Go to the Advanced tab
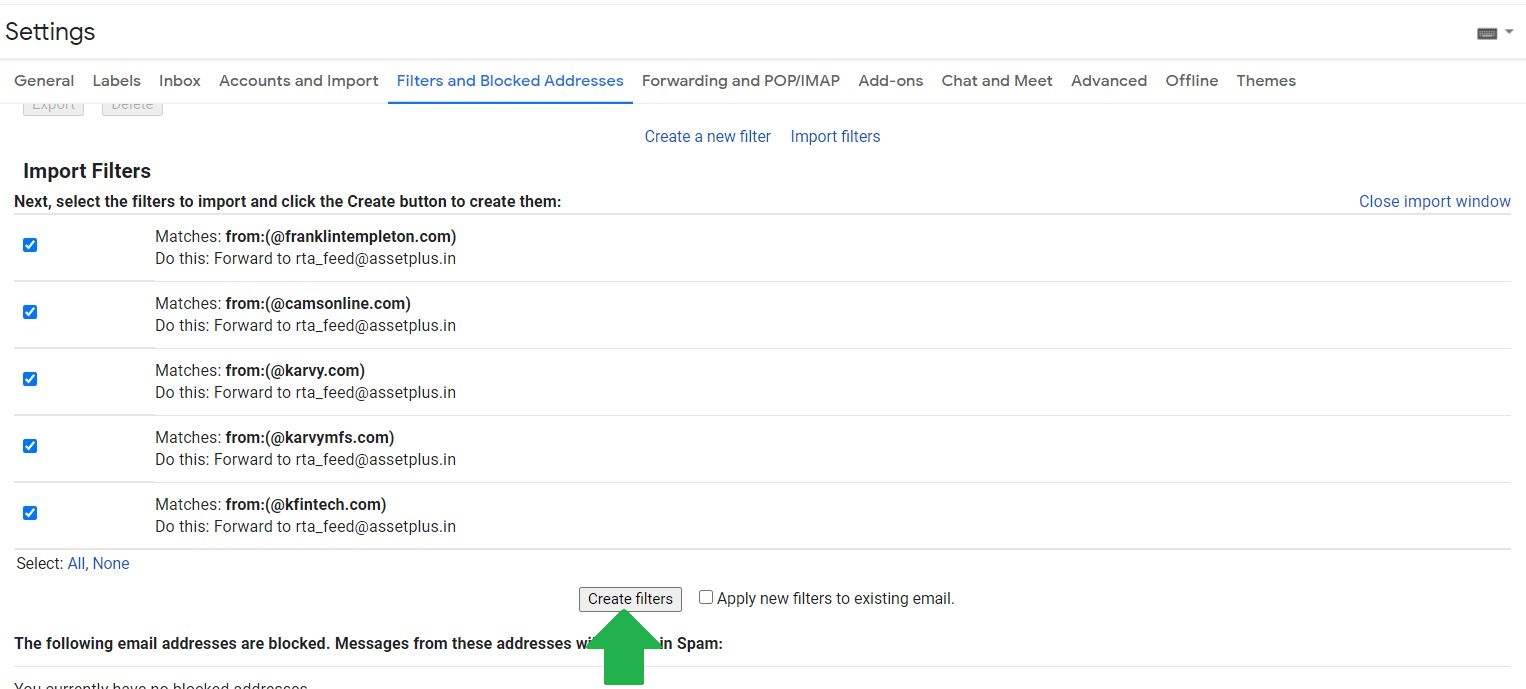The height and width of the screenshot is (689, 1526). pos(1109,81)
